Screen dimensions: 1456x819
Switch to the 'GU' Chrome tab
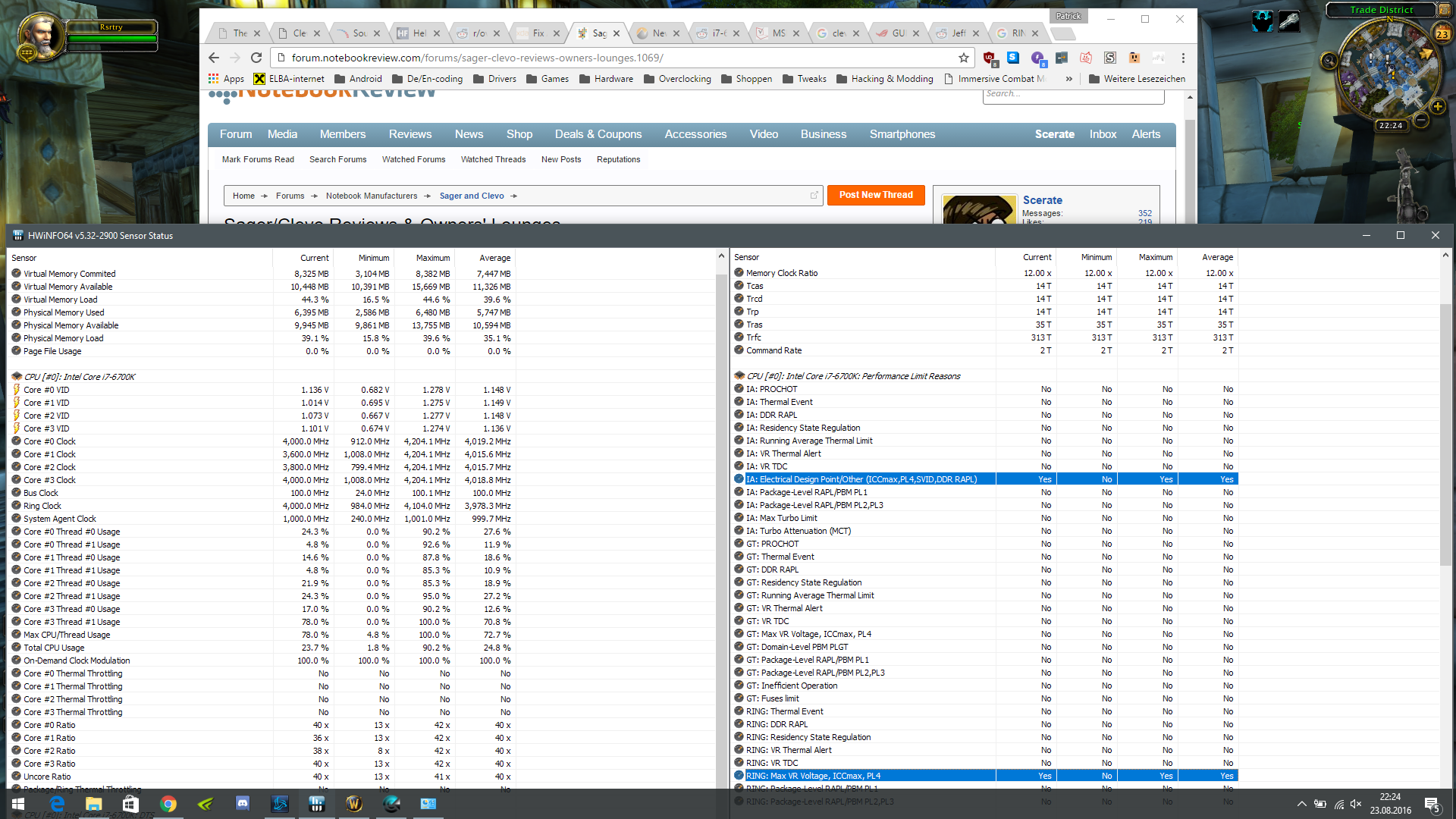(x=899, y=33)
